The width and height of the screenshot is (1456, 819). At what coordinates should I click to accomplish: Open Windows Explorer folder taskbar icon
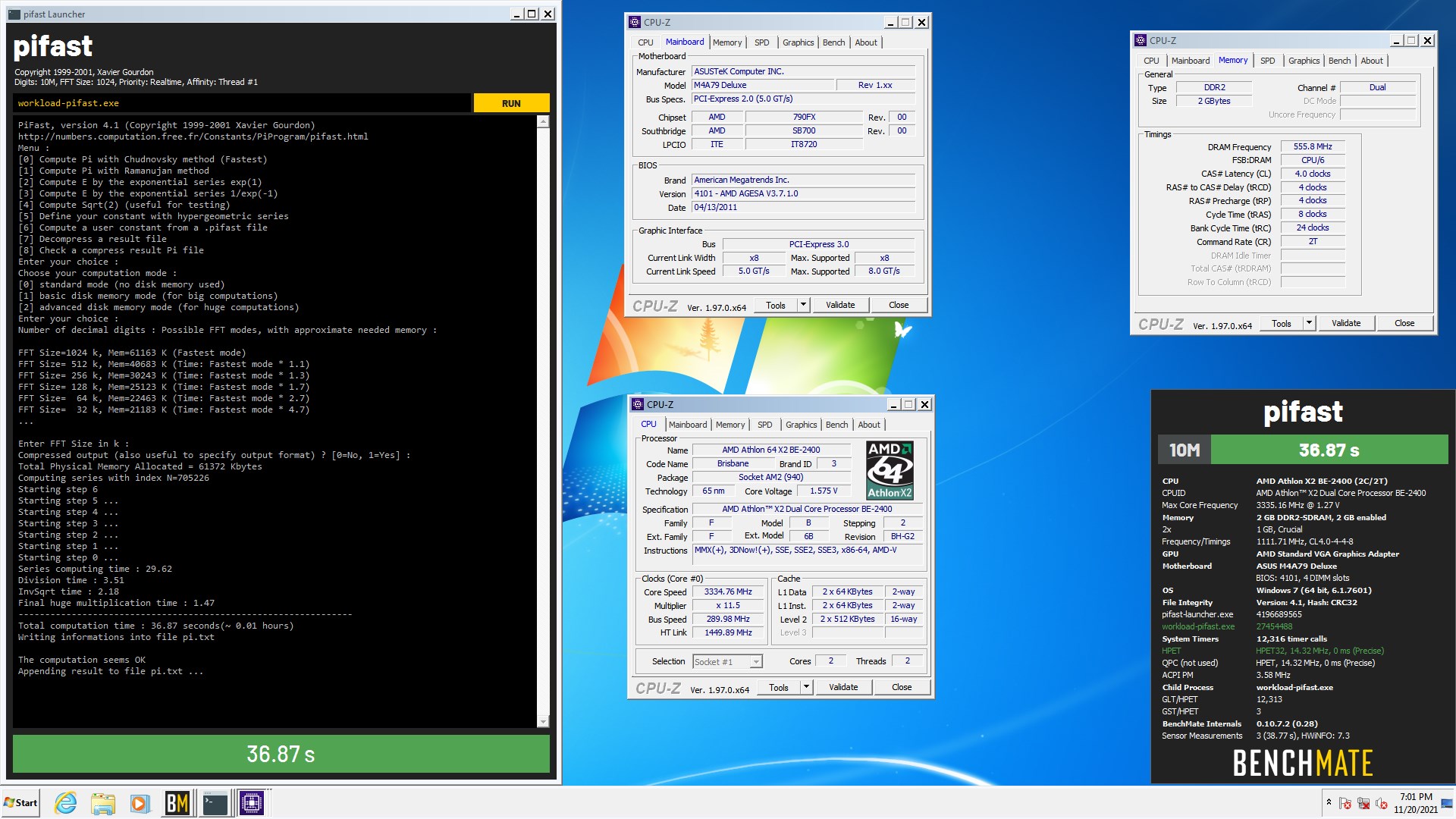coord(102,802)
